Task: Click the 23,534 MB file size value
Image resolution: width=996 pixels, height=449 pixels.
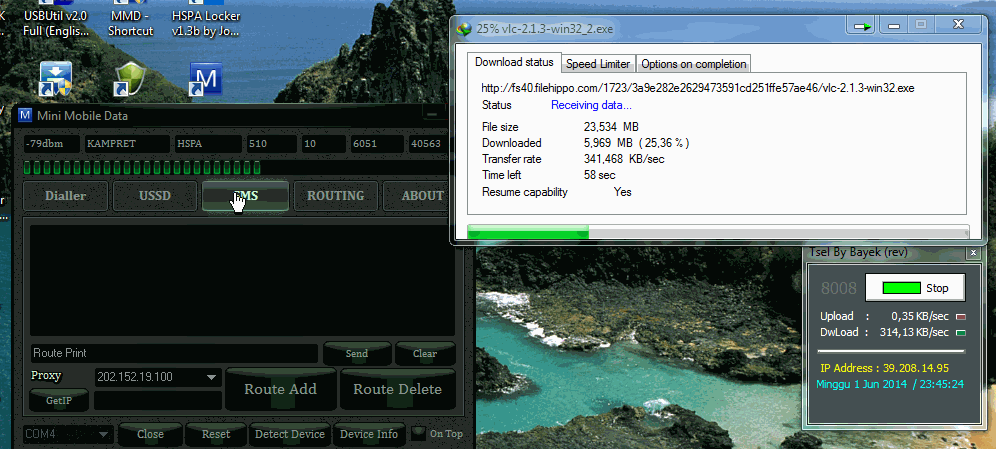Action: (x=611, y=127)
